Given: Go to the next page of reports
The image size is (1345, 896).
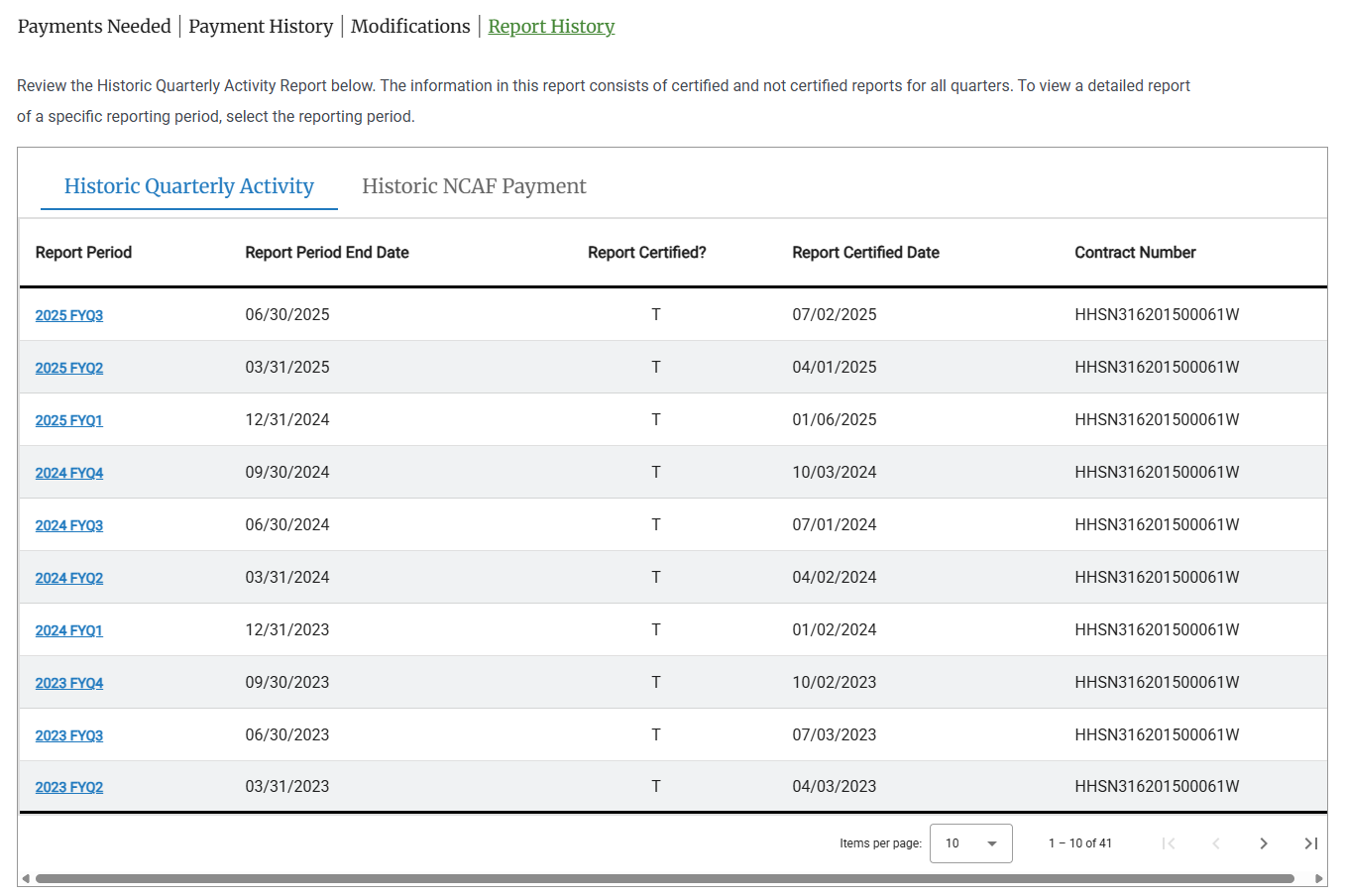Looking at the screenshot, I should click(x=1264, y=843).
